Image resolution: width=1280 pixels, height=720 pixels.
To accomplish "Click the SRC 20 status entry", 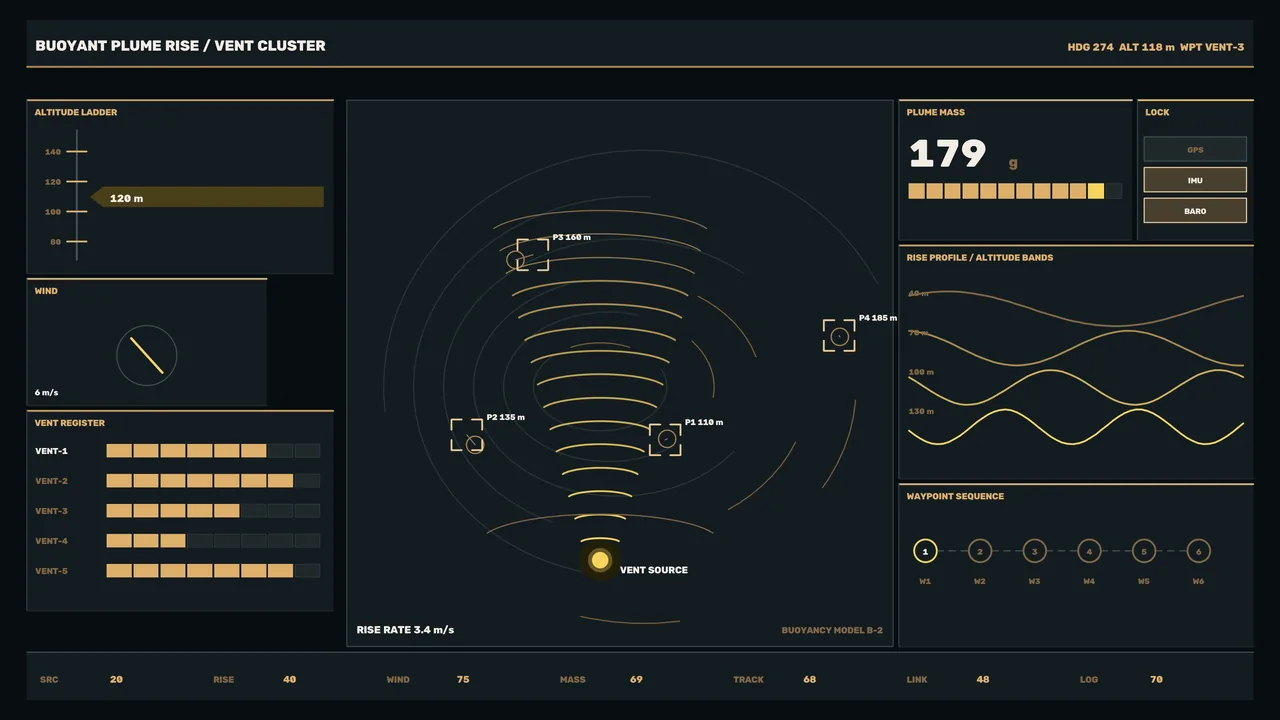I will 81,679.
